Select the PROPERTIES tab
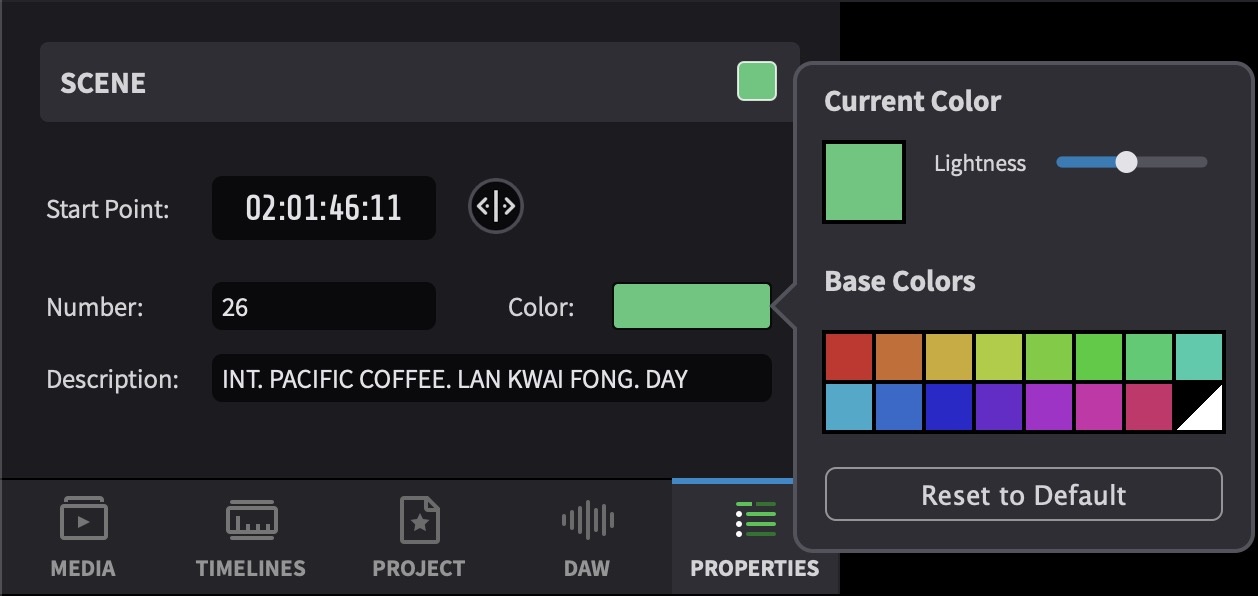Viewport: 1258px width, 596px height. 755,538
